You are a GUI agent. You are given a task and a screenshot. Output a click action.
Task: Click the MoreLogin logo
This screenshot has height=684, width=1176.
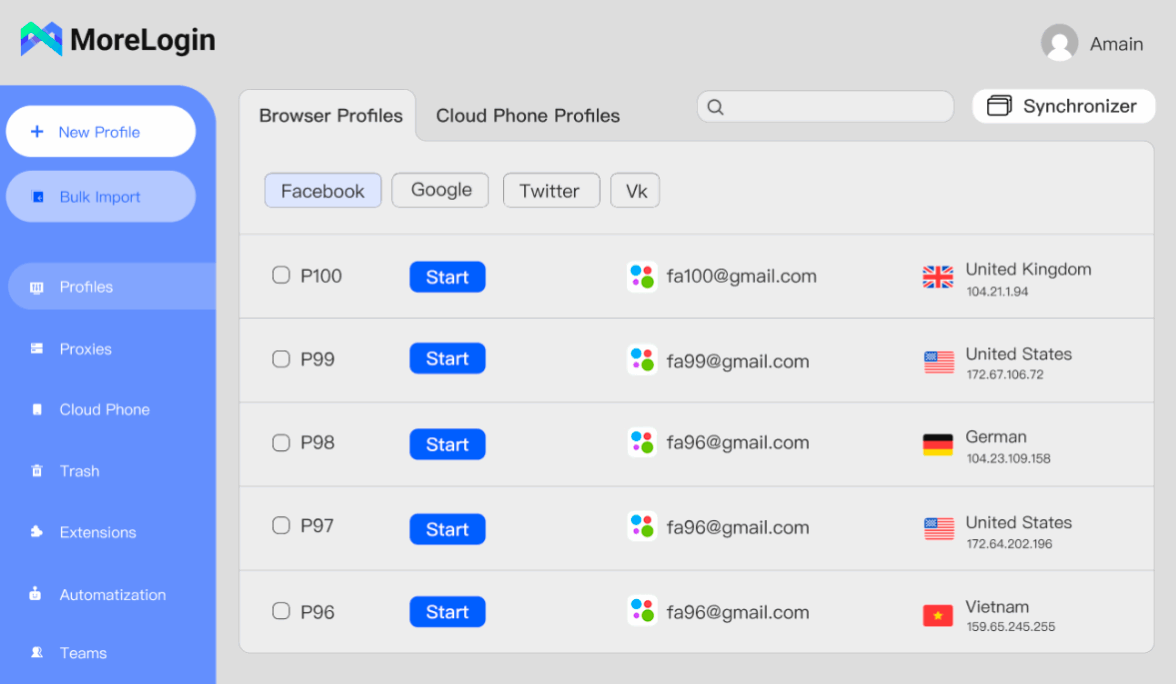42,40
